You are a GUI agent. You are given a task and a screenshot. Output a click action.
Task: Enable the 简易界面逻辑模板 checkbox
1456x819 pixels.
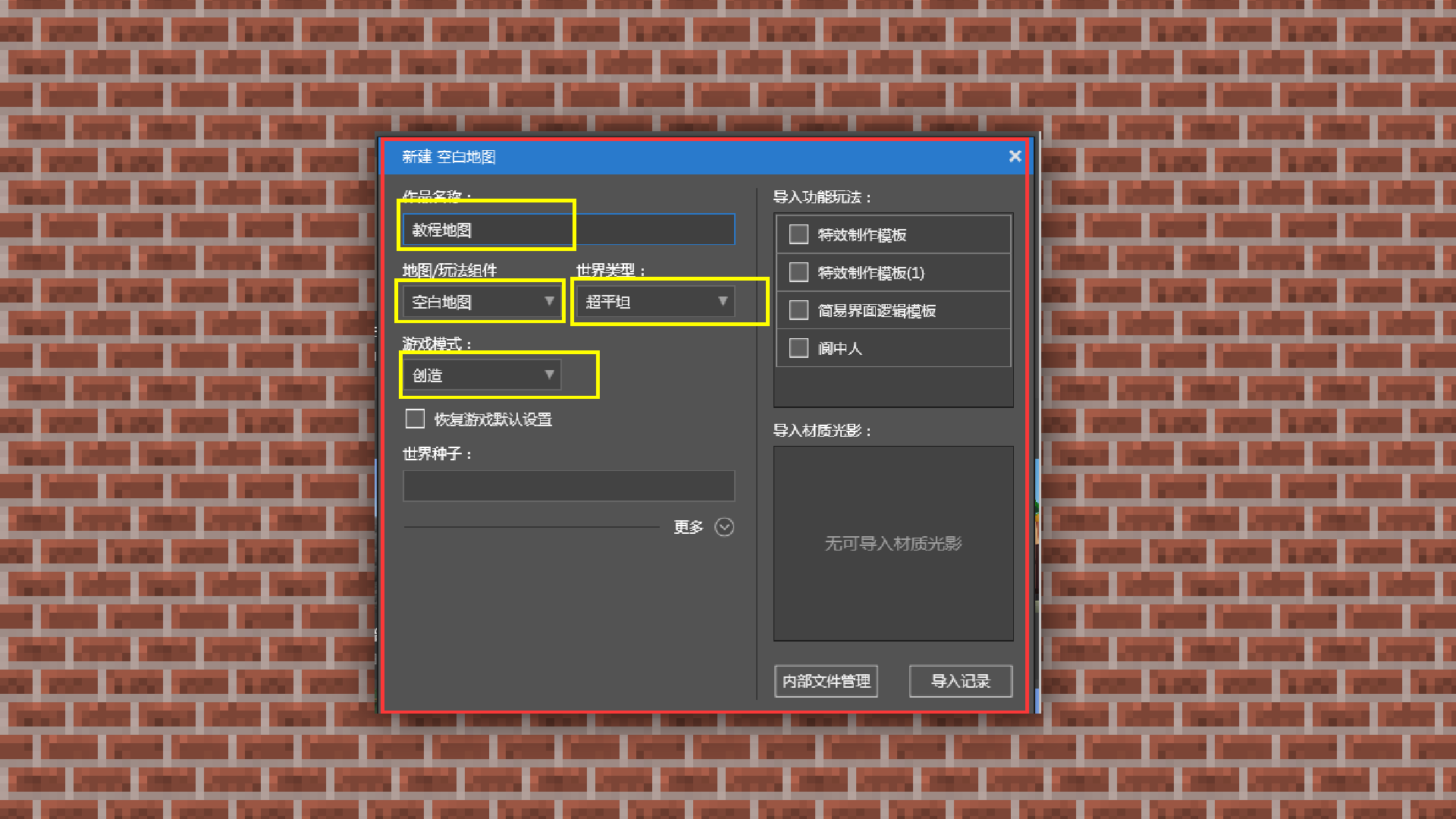point(799,310)
